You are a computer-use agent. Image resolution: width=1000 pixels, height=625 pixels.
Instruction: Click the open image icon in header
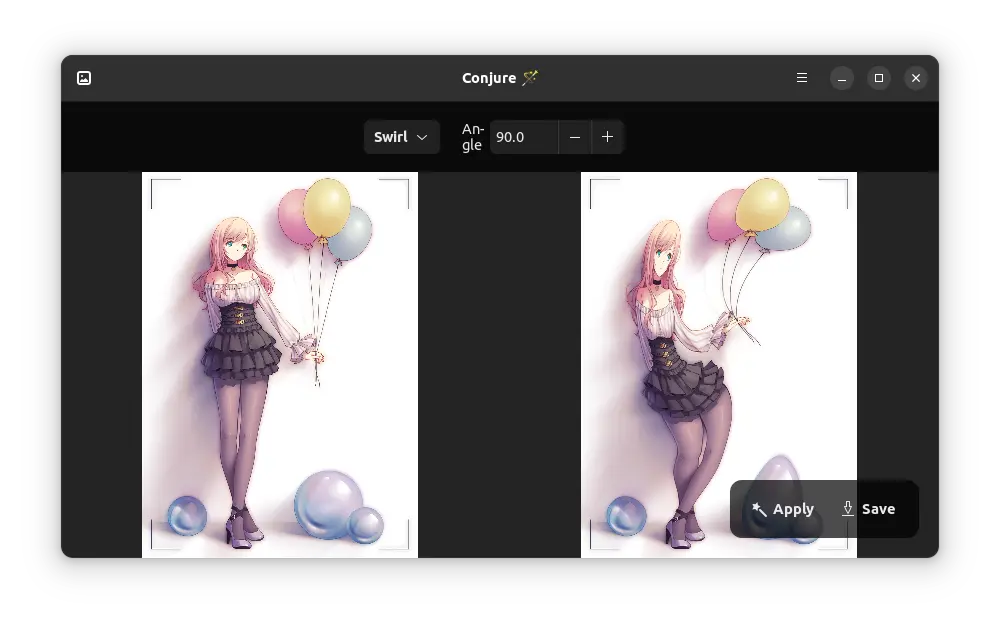point(84,78)
